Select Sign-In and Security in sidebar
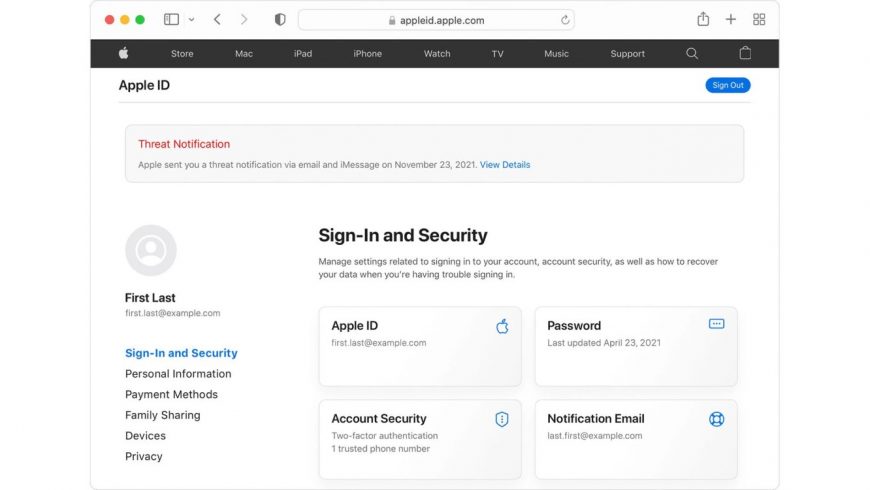This screenshot has width=870, height=490. point(181,353)
